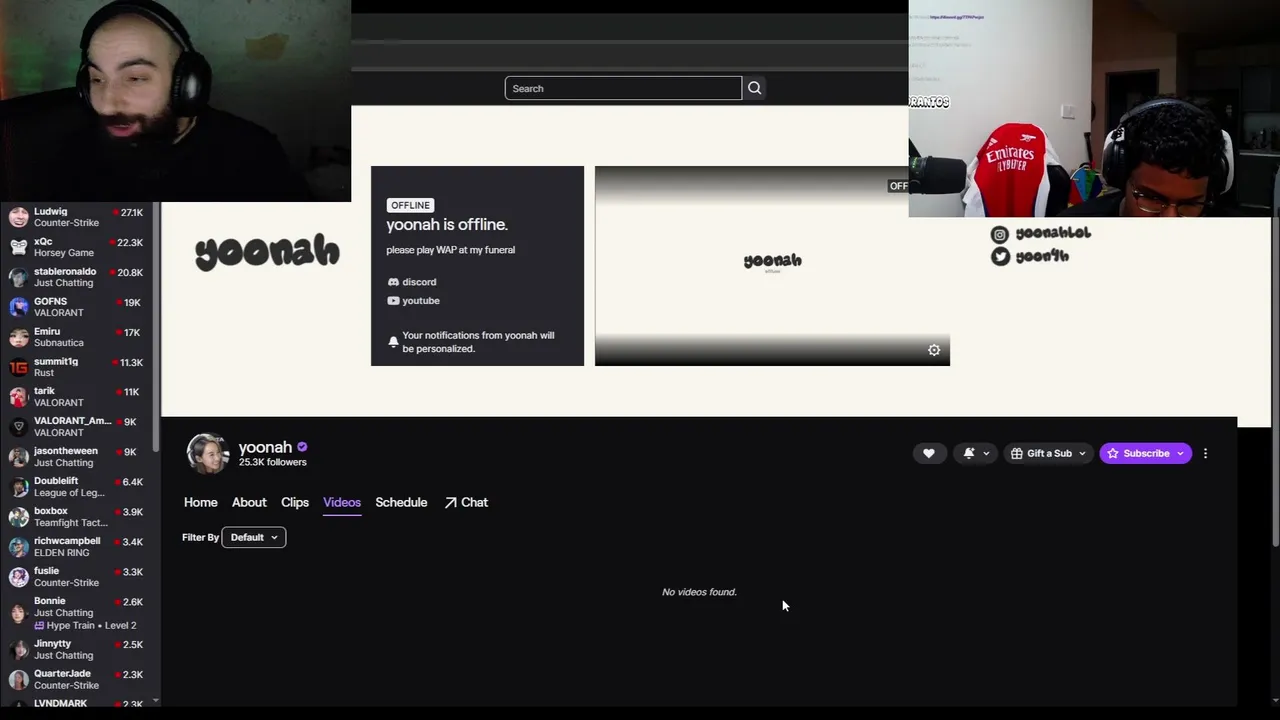
Task: Click the Hype Train Level 2 label
Action: 85,625
